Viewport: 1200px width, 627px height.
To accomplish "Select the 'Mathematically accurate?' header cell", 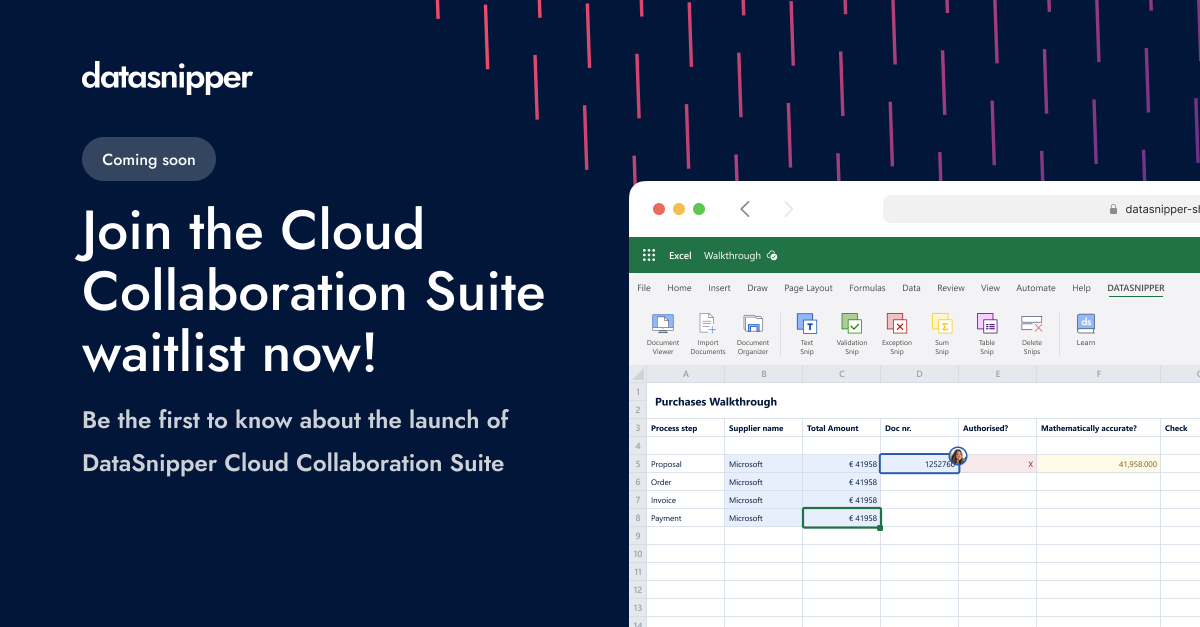I will point(1099,428).
